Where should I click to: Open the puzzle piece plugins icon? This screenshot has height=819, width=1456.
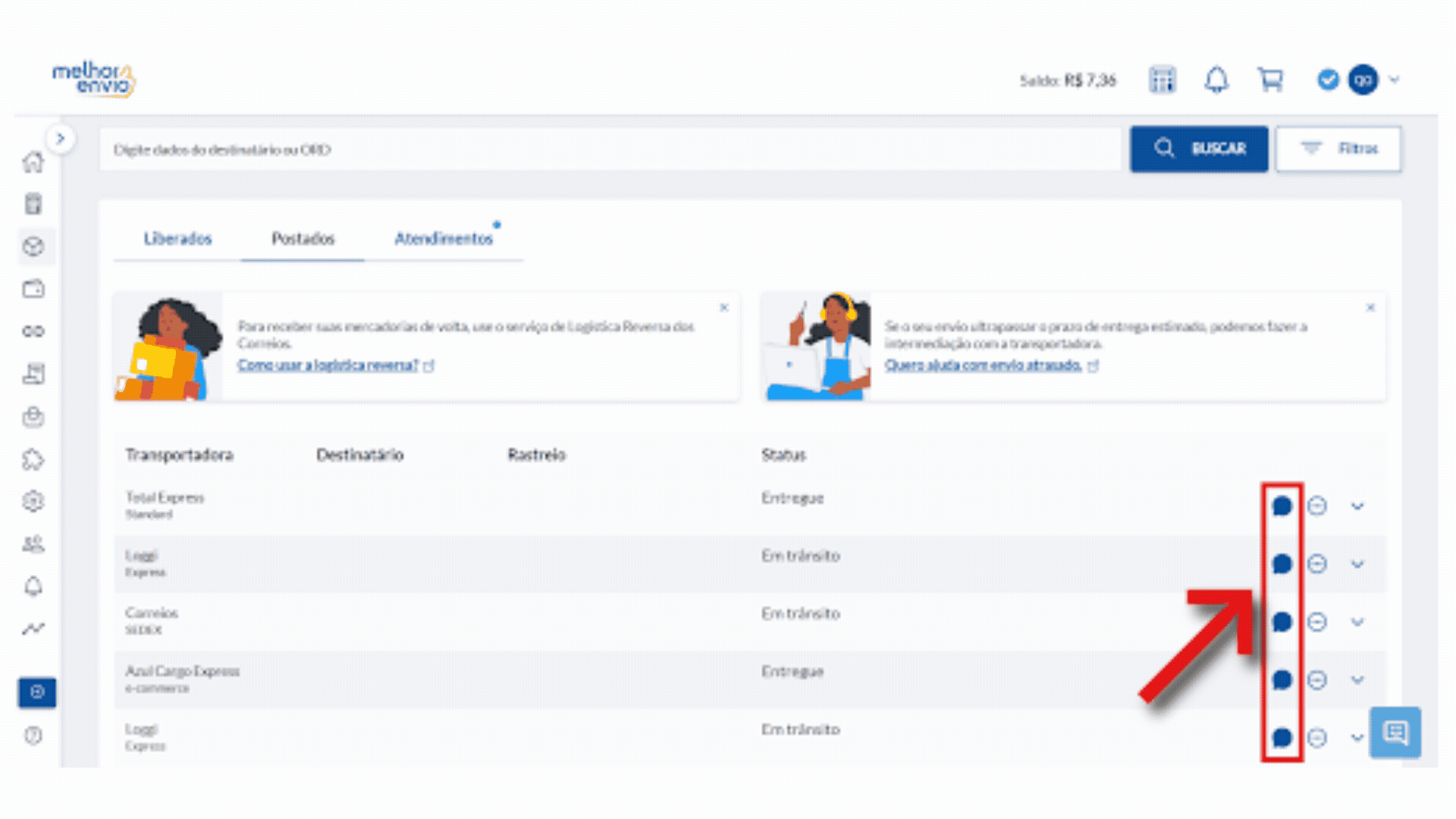click(x=33, y=459)
